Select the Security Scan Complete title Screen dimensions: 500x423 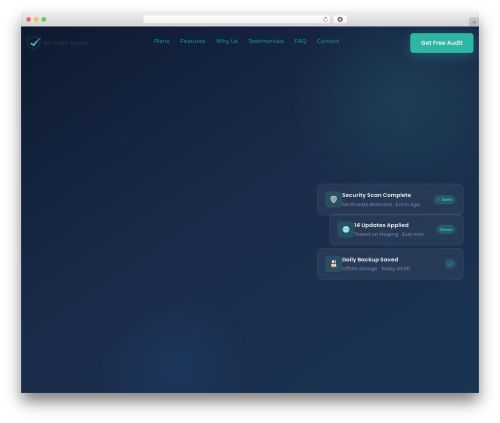(x=376, y=195)
